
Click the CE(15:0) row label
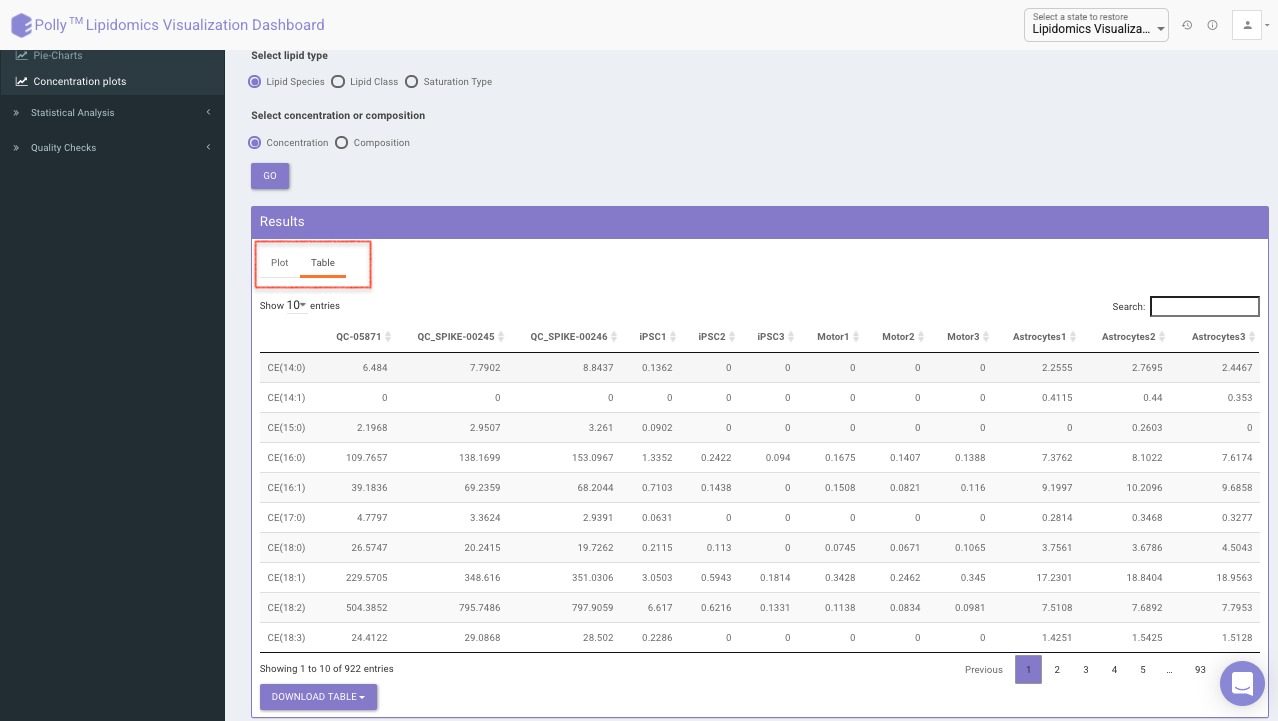(286, 428)
